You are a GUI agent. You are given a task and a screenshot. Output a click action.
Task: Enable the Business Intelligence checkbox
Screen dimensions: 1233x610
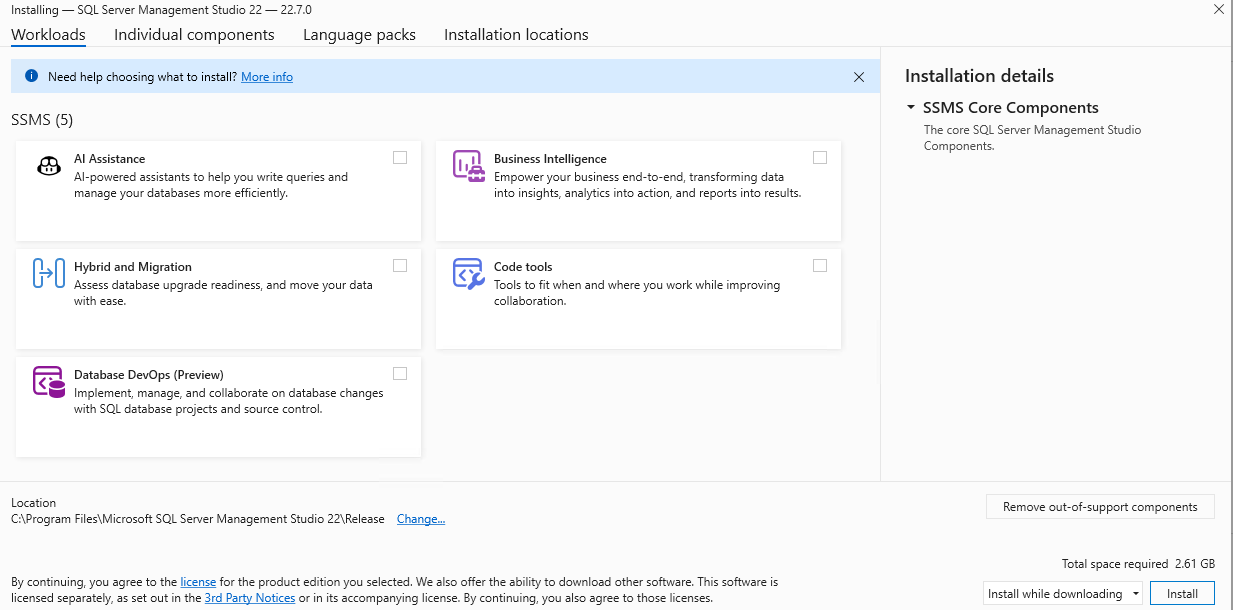(x=820, y=157)
